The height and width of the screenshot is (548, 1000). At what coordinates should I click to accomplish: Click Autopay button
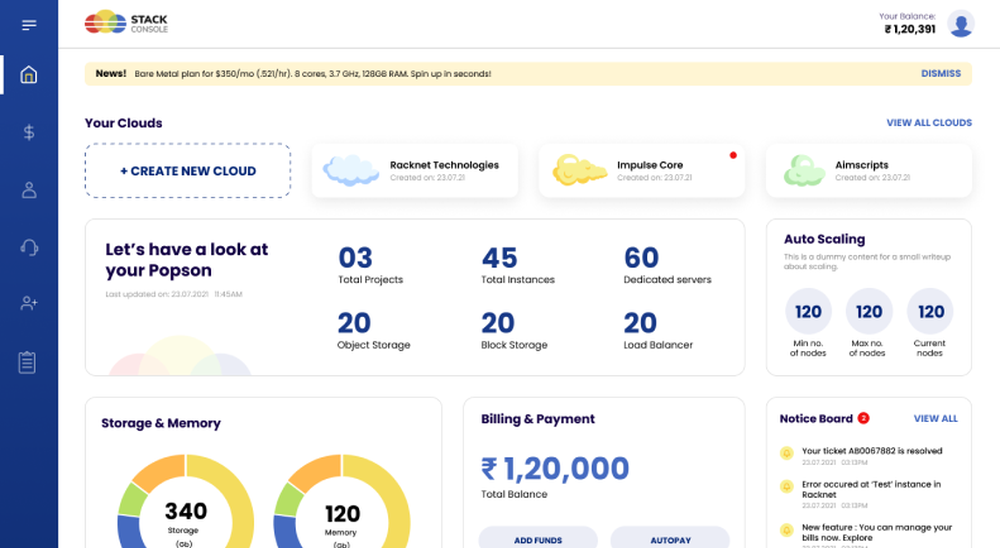point(670,537)
